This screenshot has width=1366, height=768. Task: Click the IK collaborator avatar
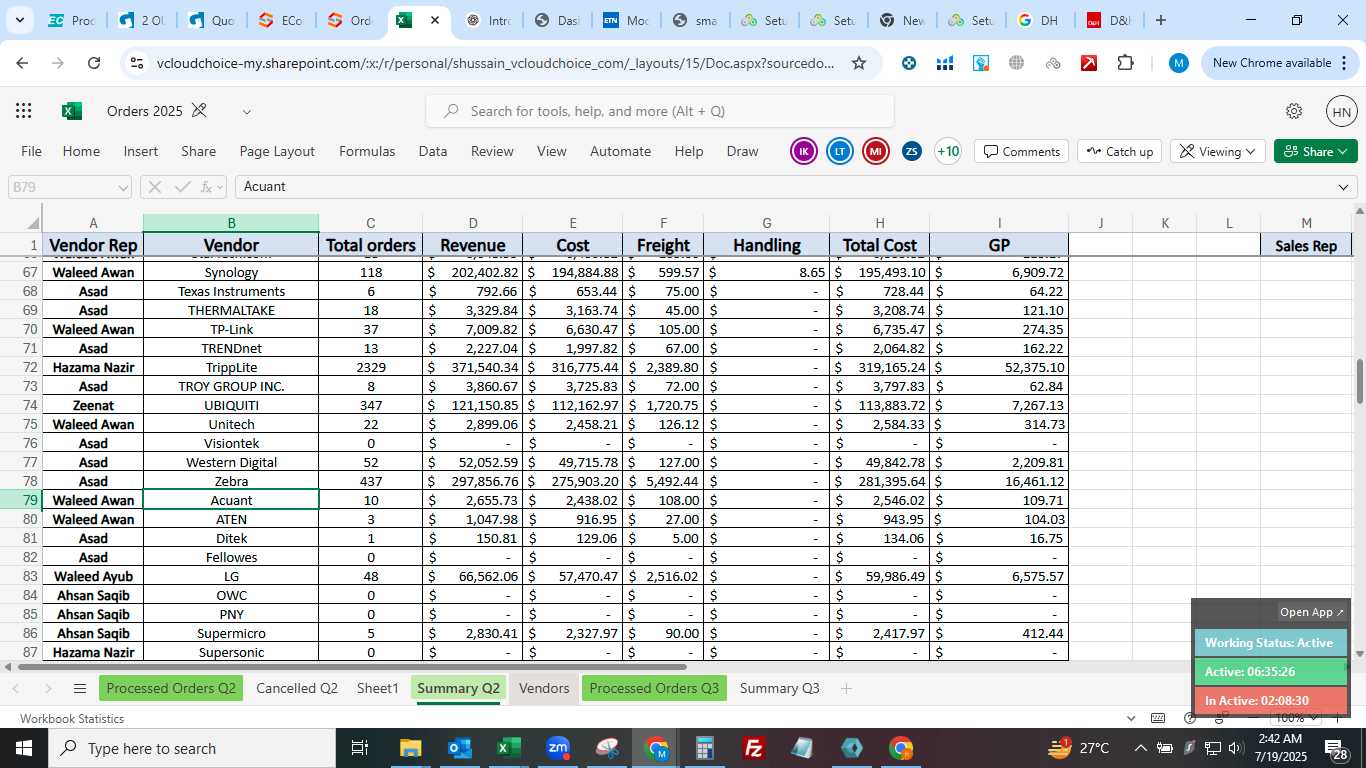point(804,151)
